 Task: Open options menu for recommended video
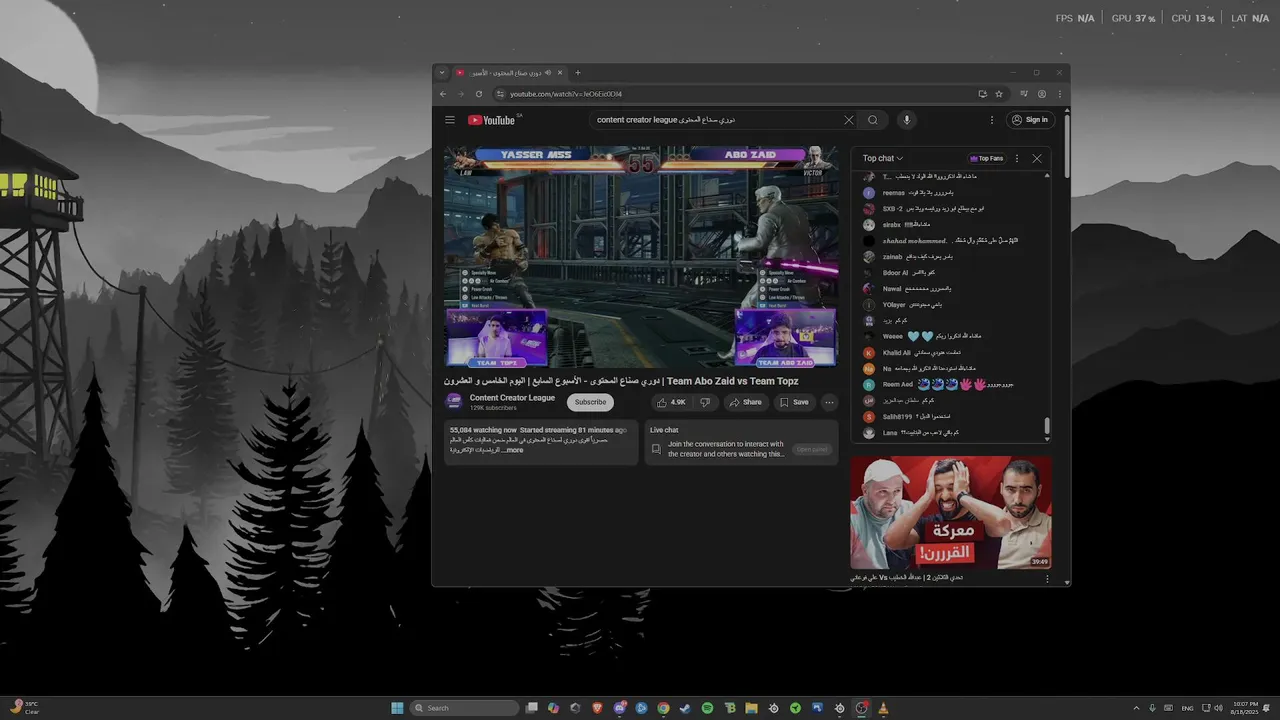(1047, 578)
